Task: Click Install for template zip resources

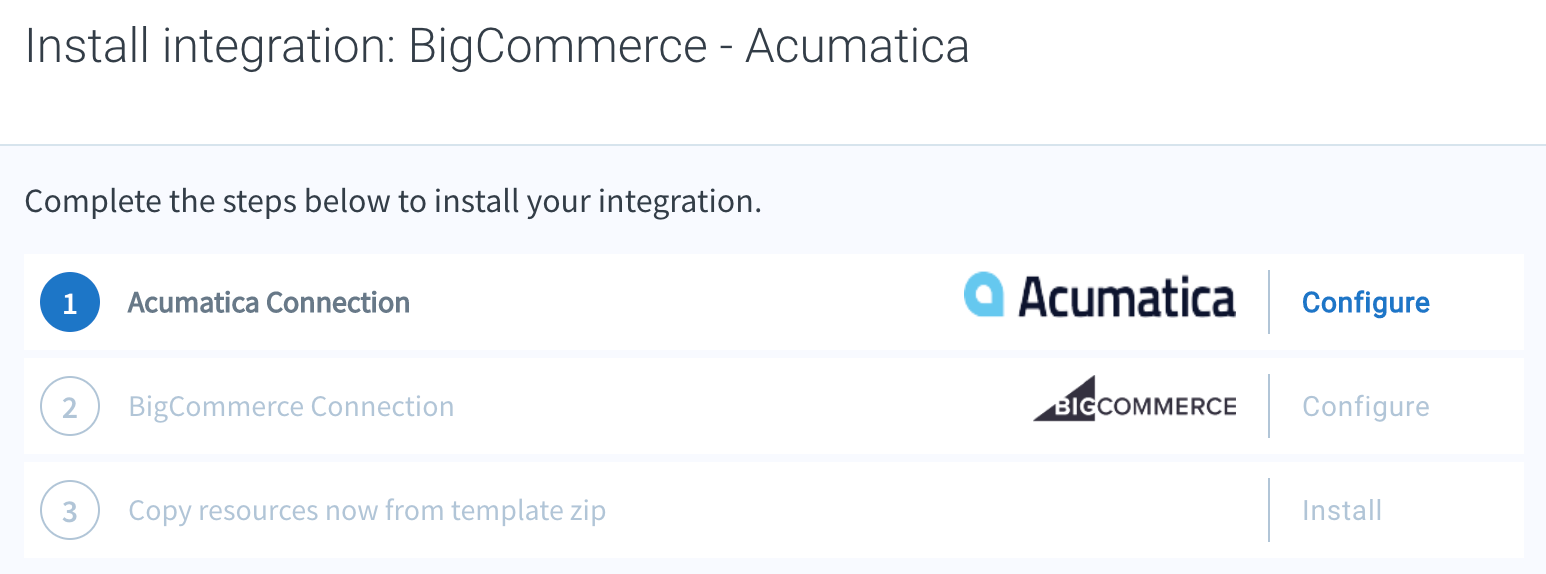Action: pos(1341,510)
